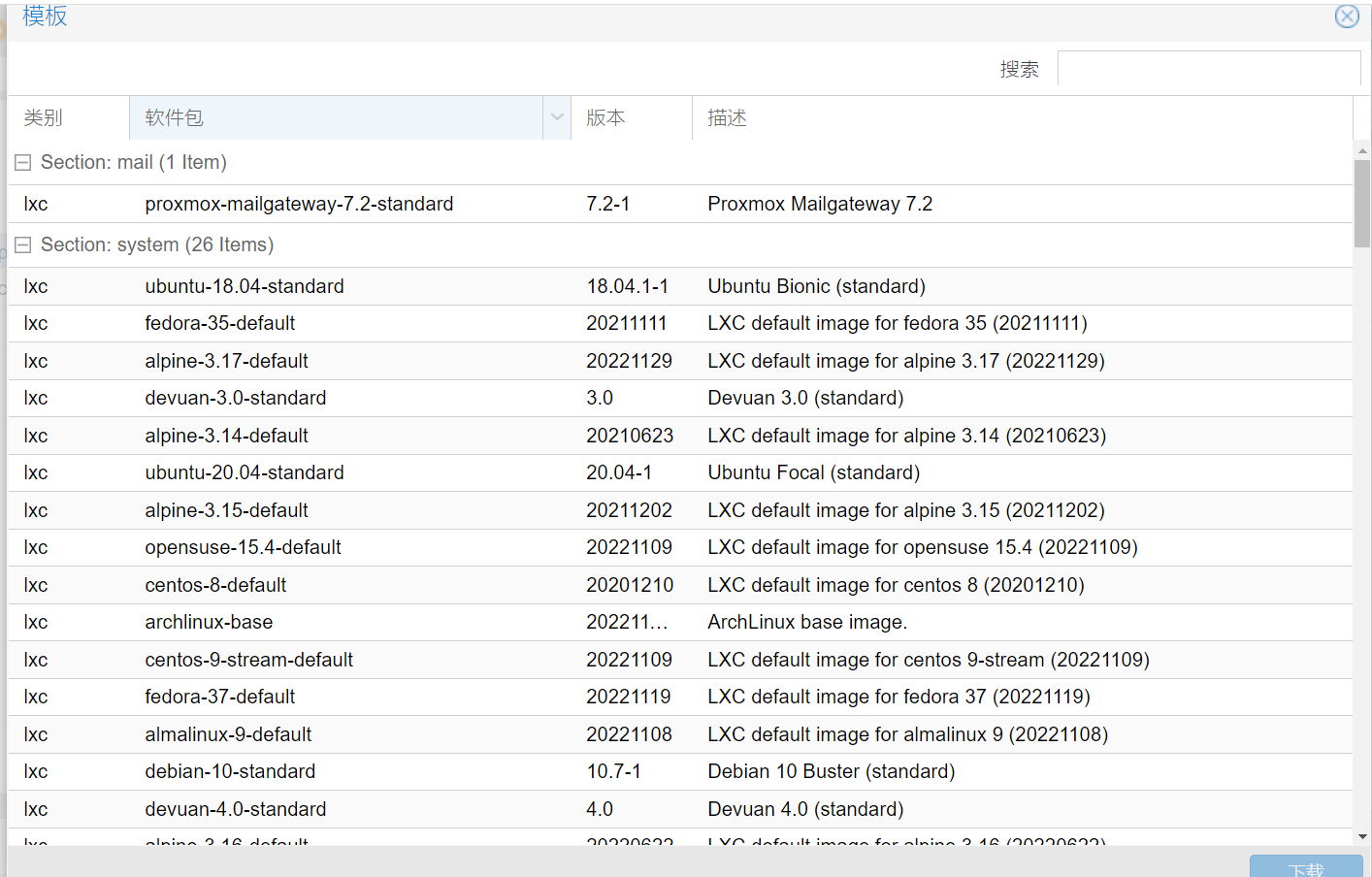Click the scrollbar up arrow
The height and width of the screenshot is (877, 1372).
(x=1362, y=150)
